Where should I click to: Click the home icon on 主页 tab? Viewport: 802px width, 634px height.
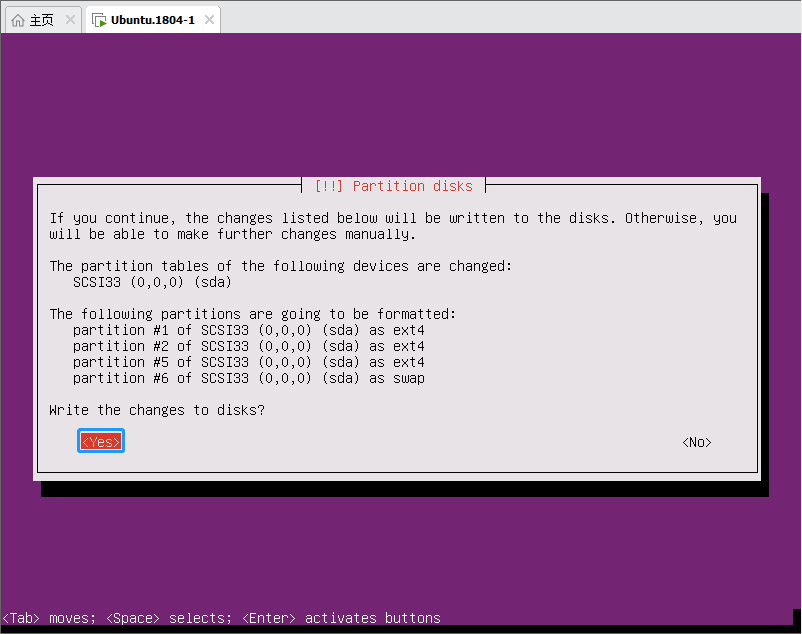[18, 20]
